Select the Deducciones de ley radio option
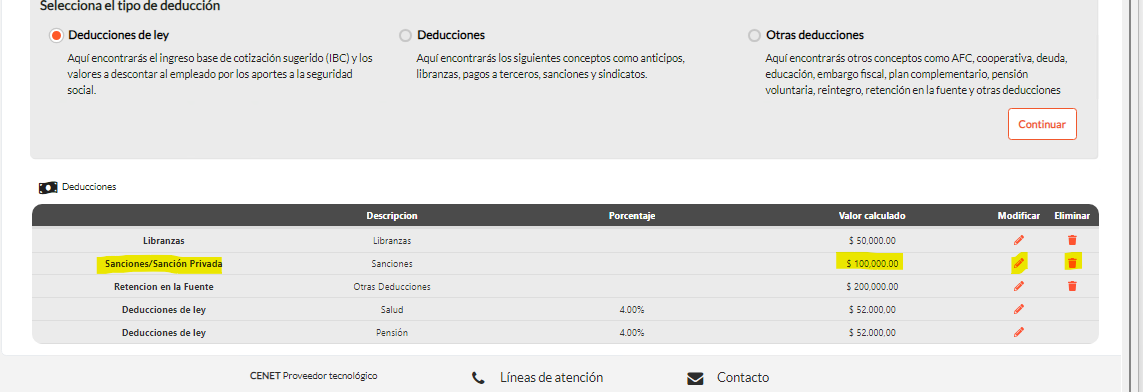The height and width of the screenshot is (392, 1143). [56, 35]
